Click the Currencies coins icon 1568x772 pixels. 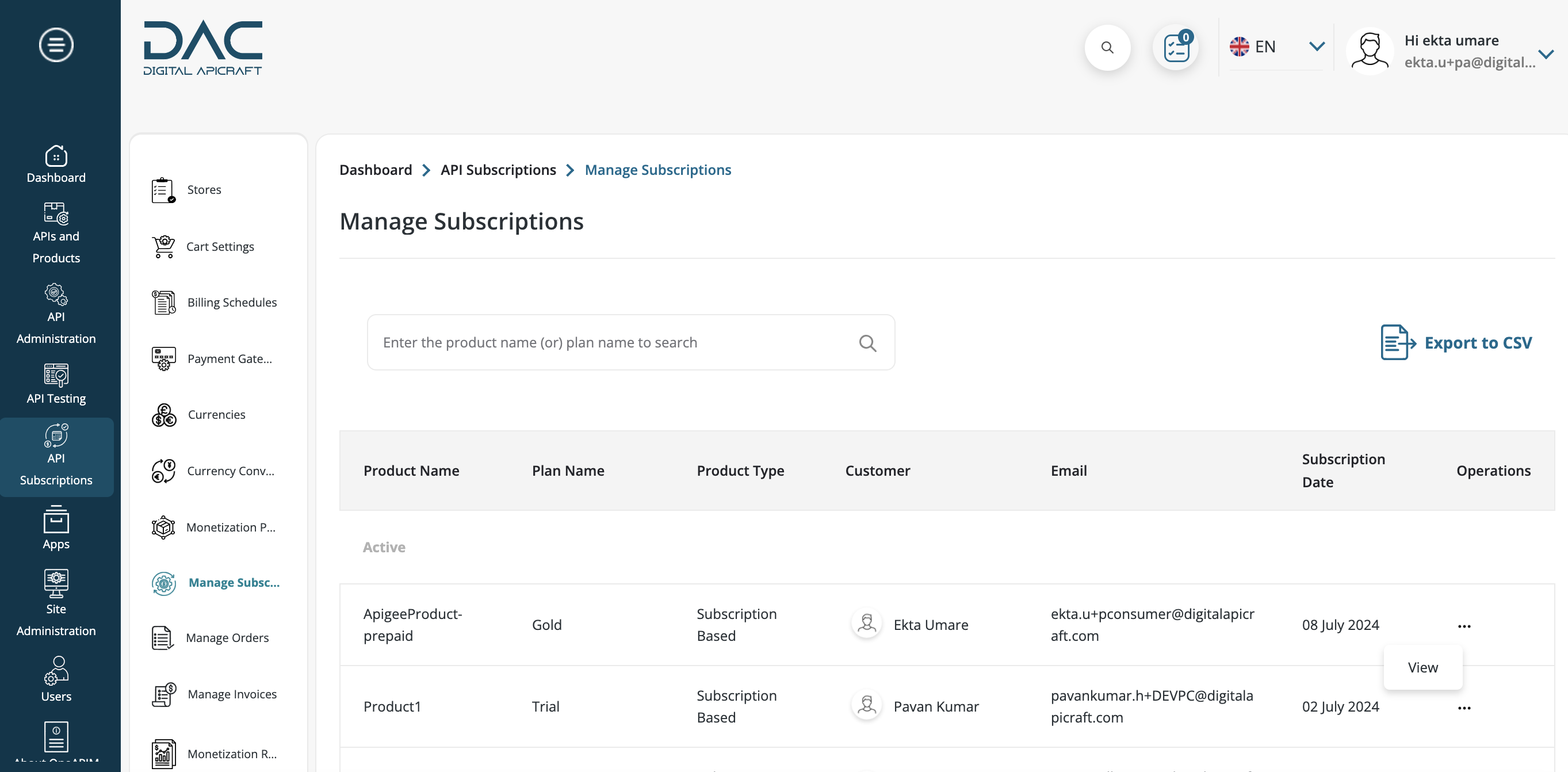[x=163, y=415]
